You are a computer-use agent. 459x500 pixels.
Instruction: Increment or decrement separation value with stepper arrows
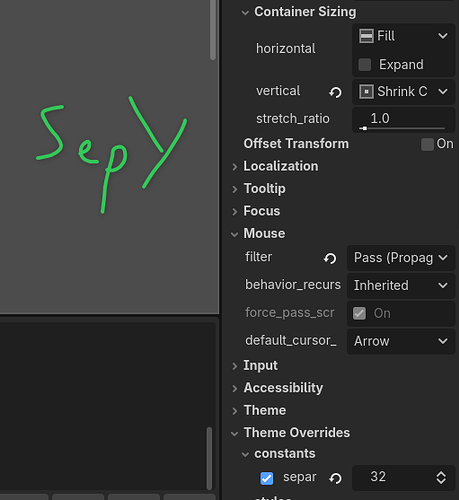point(441,478)
